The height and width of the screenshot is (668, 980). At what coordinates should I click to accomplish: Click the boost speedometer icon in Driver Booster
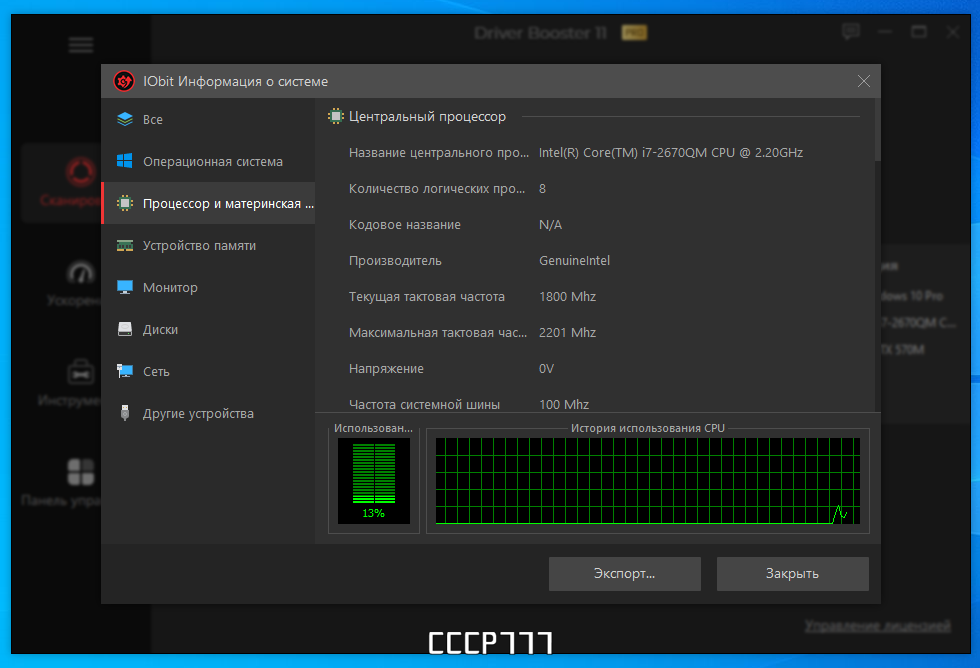(81, 273)
